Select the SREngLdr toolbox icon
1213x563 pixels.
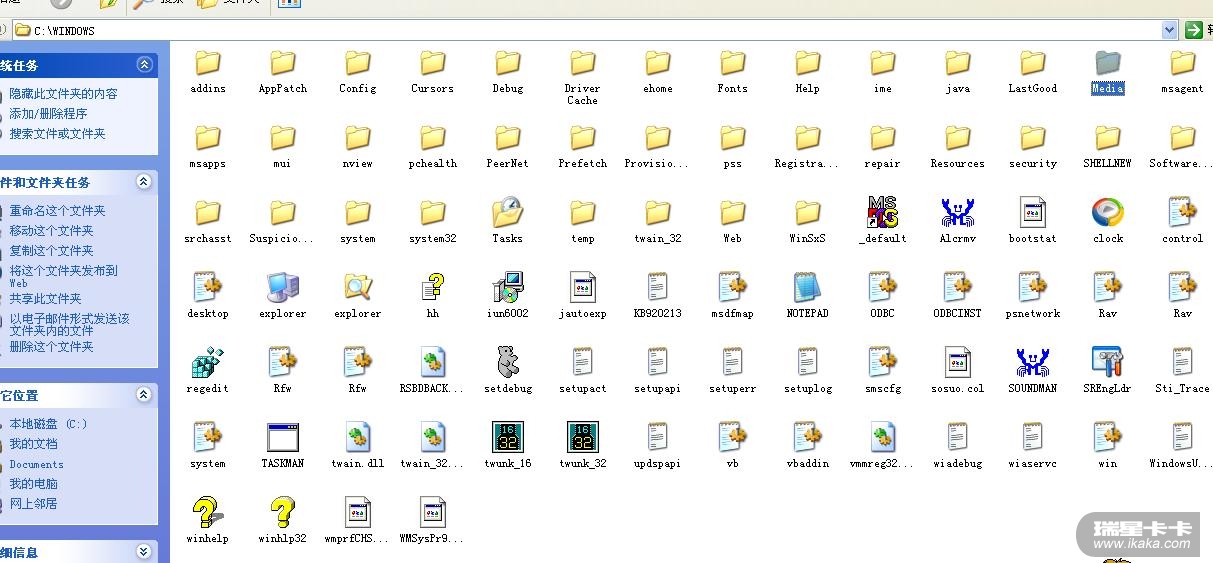[x=1107, y=363]
